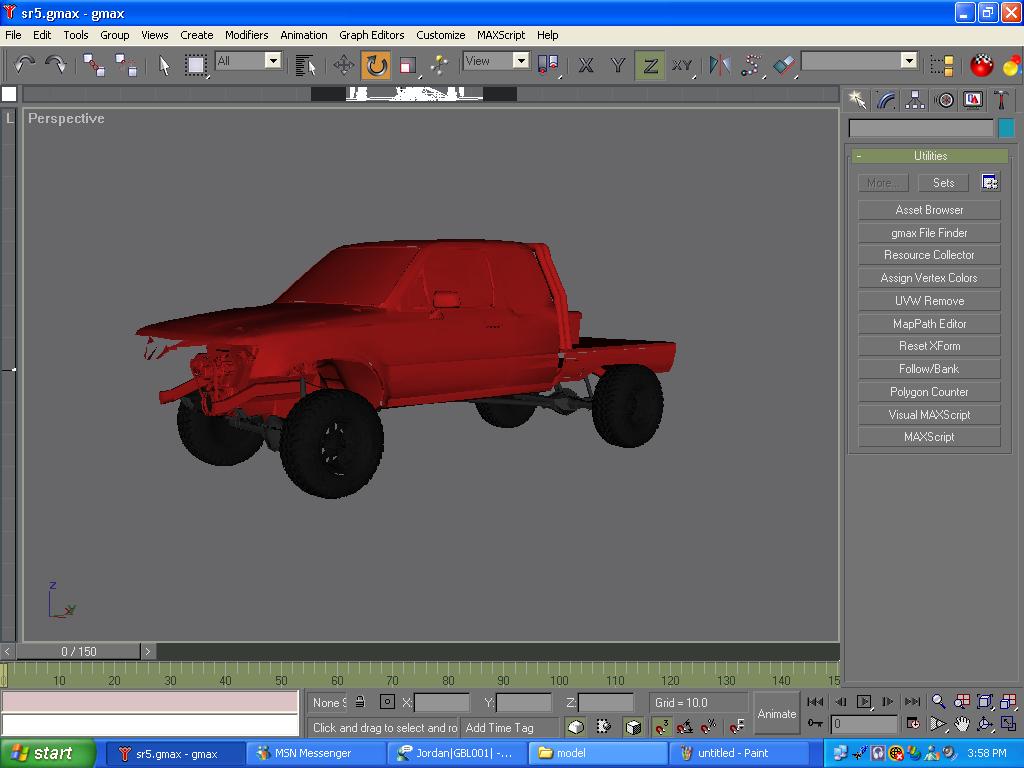Open the Utilities hammer panel tab

tap(1000, 100)
